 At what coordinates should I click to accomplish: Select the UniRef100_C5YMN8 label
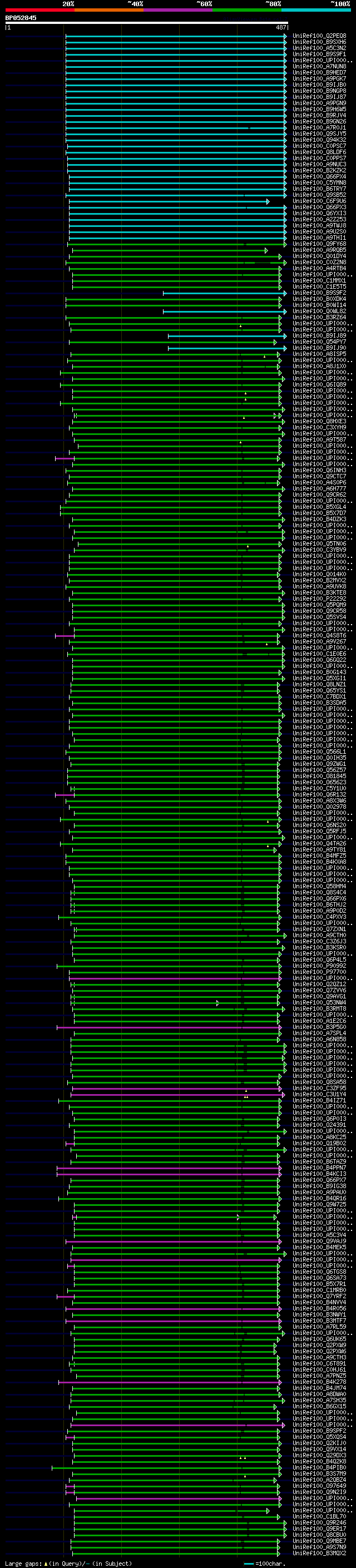pyautogui.click(x=319, y=182)
